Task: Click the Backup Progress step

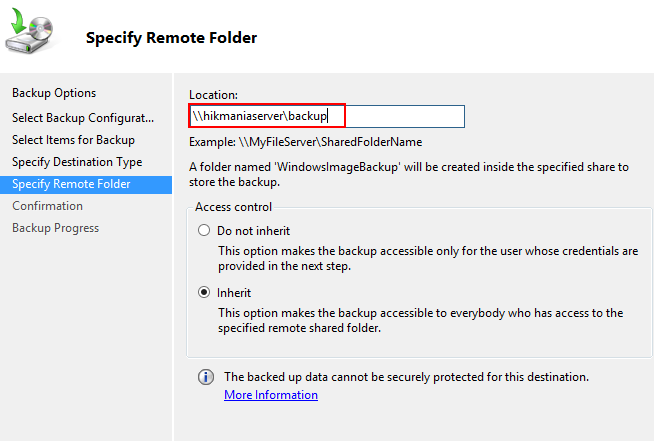Action: [x=55, y=228]
